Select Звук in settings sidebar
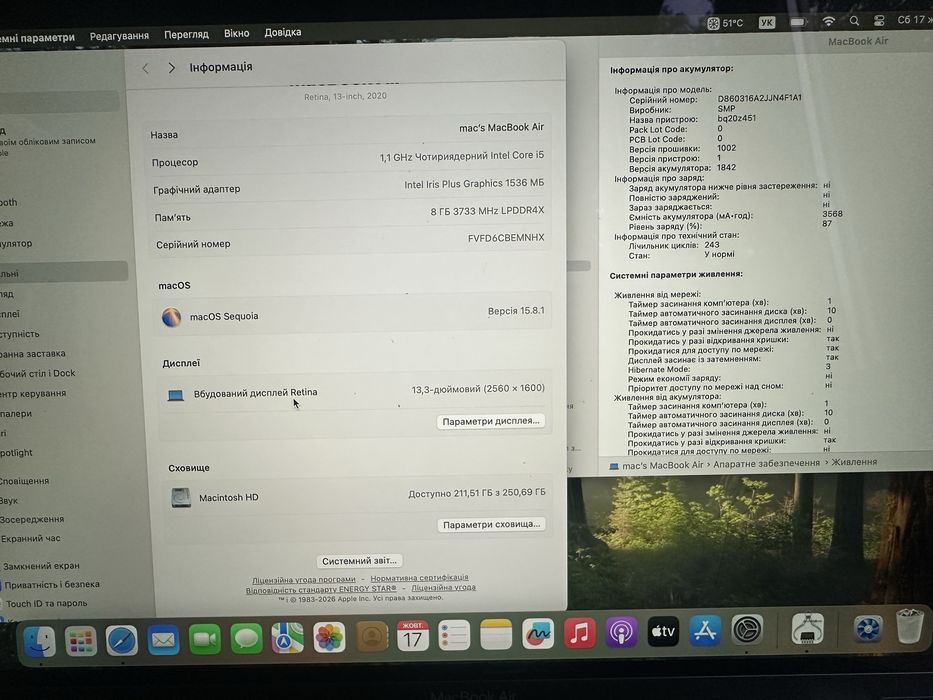 (9, 501)
